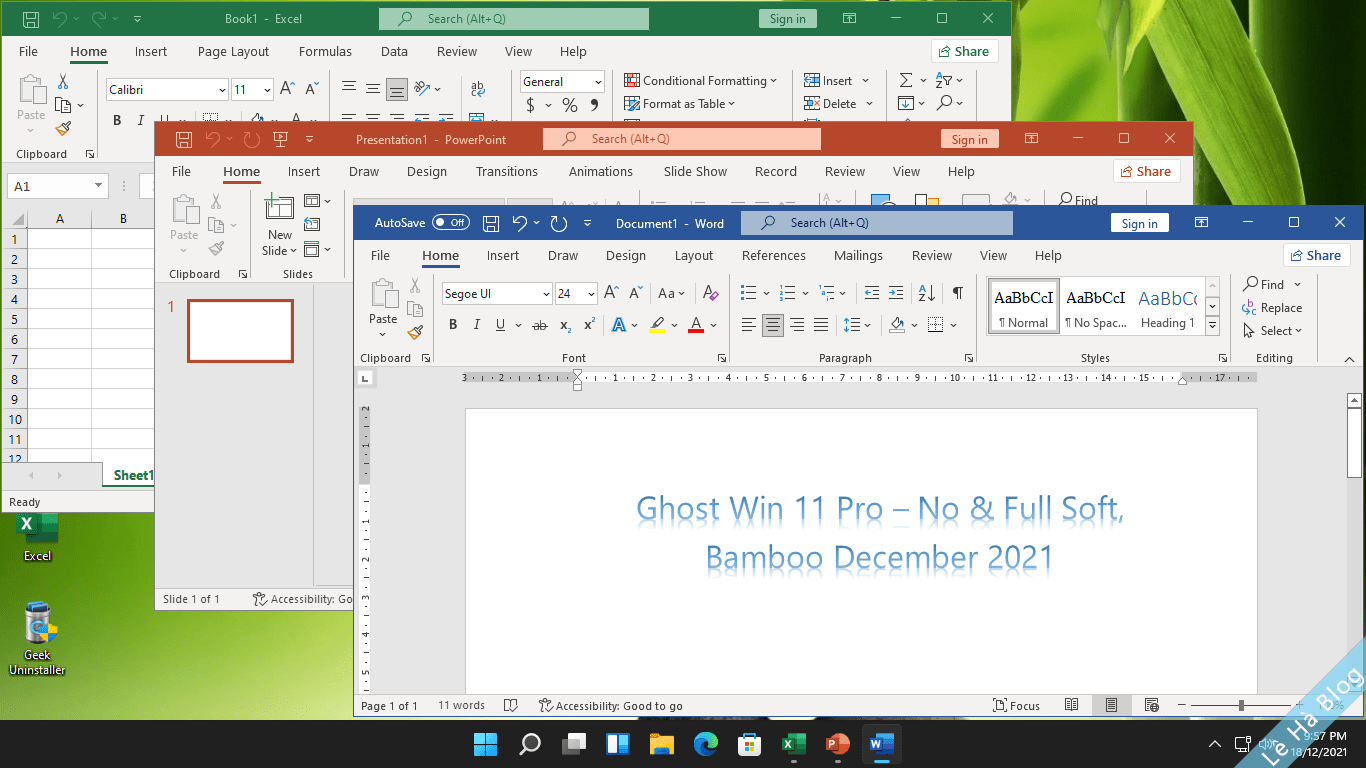
Task: Click Focus button in Word status bar
Action: (x=1017, y=705)
